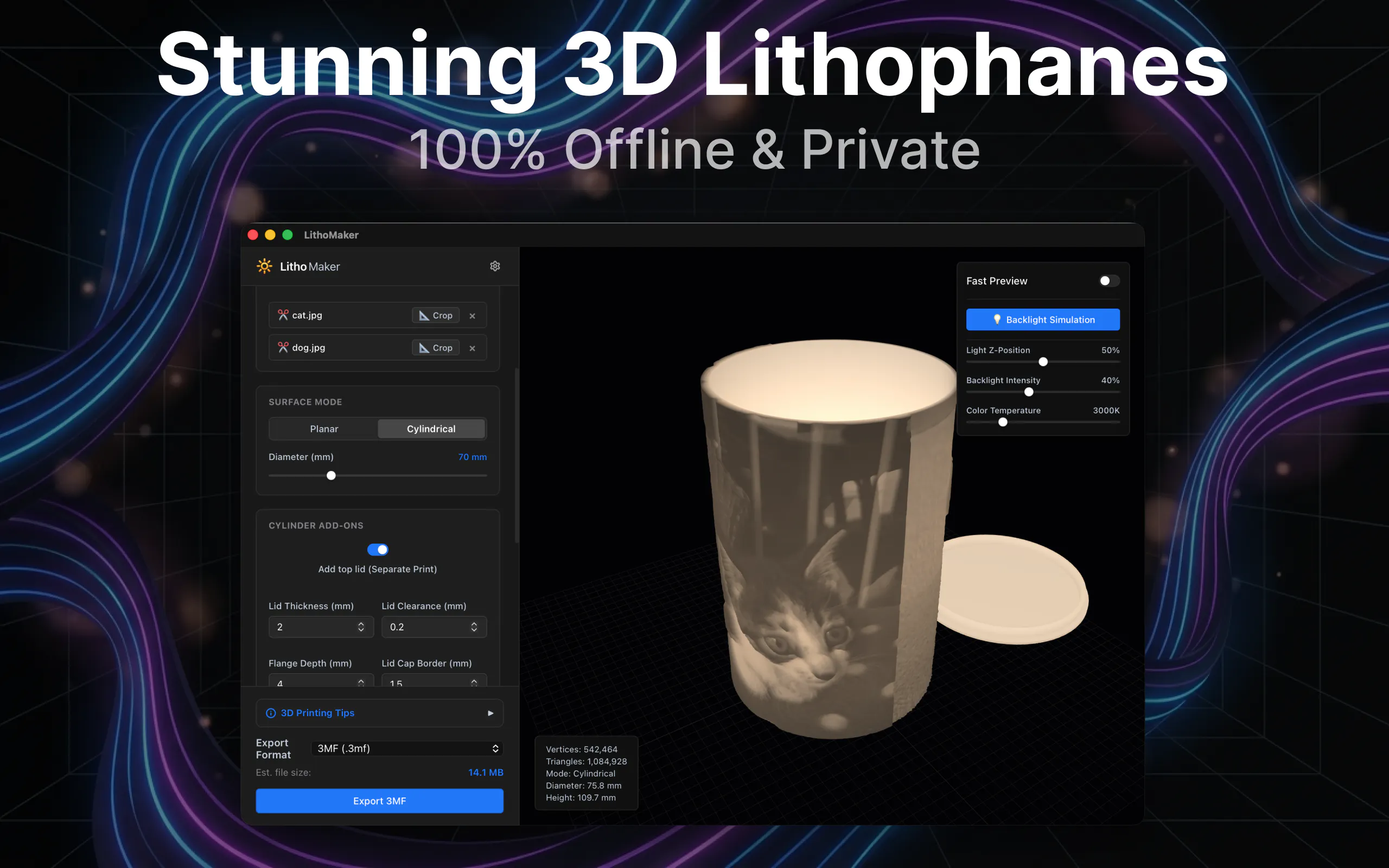The width and height of the screenshot is (1389, 868).
Task: Click the 50% Light Z-Position value
Action: 1110,350
